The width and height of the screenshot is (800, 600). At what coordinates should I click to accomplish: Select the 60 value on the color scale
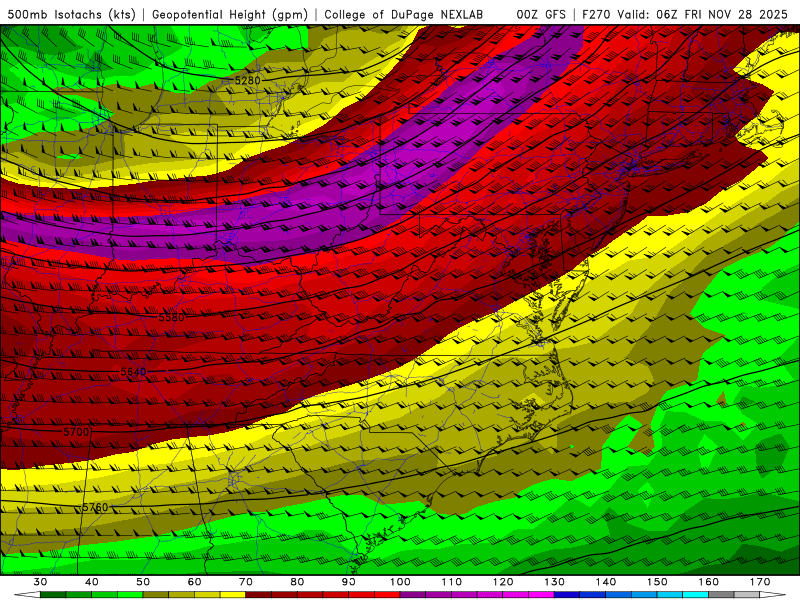[194, 582]
